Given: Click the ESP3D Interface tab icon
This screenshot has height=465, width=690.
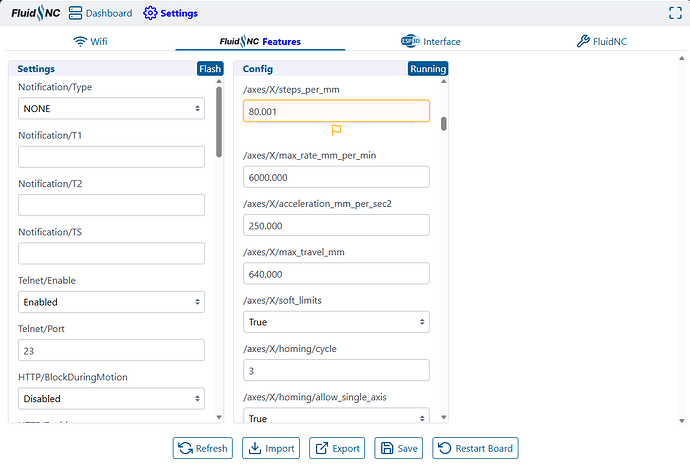Looking at the screenshot, I should click(x=410, y=41).
